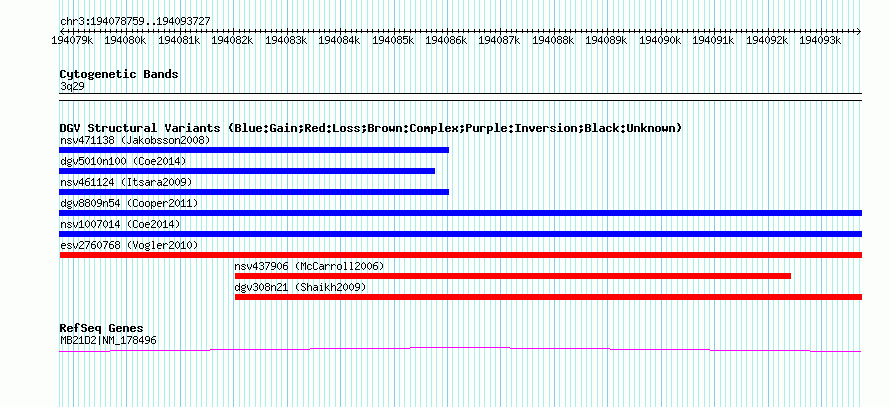This screenshot has height=407, width=890.
Task: Click the nsv461124 (Itsara2009) label
Action: click(x=126, y=182)
